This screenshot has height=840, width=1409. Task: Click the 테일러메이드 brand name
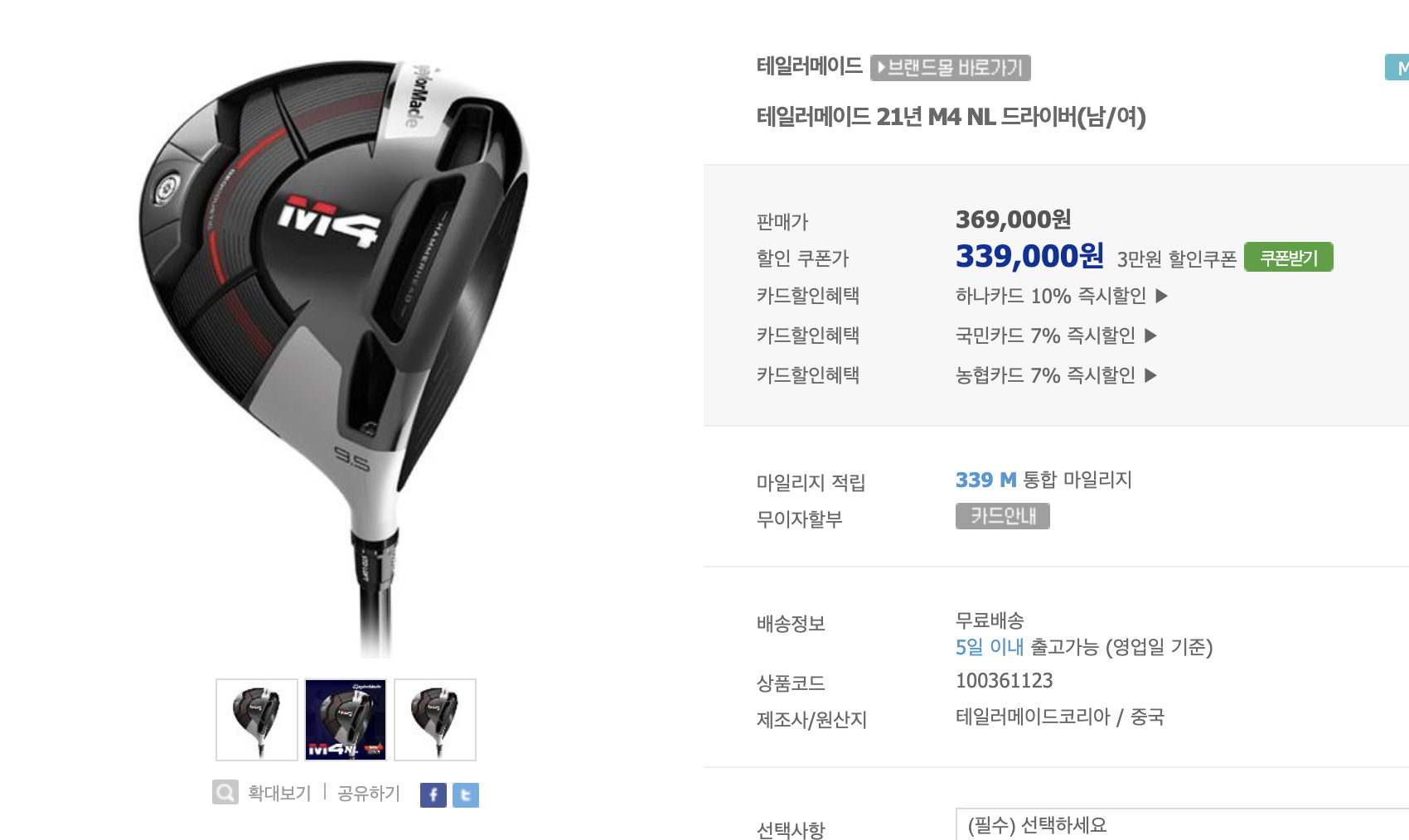[810, 66]
